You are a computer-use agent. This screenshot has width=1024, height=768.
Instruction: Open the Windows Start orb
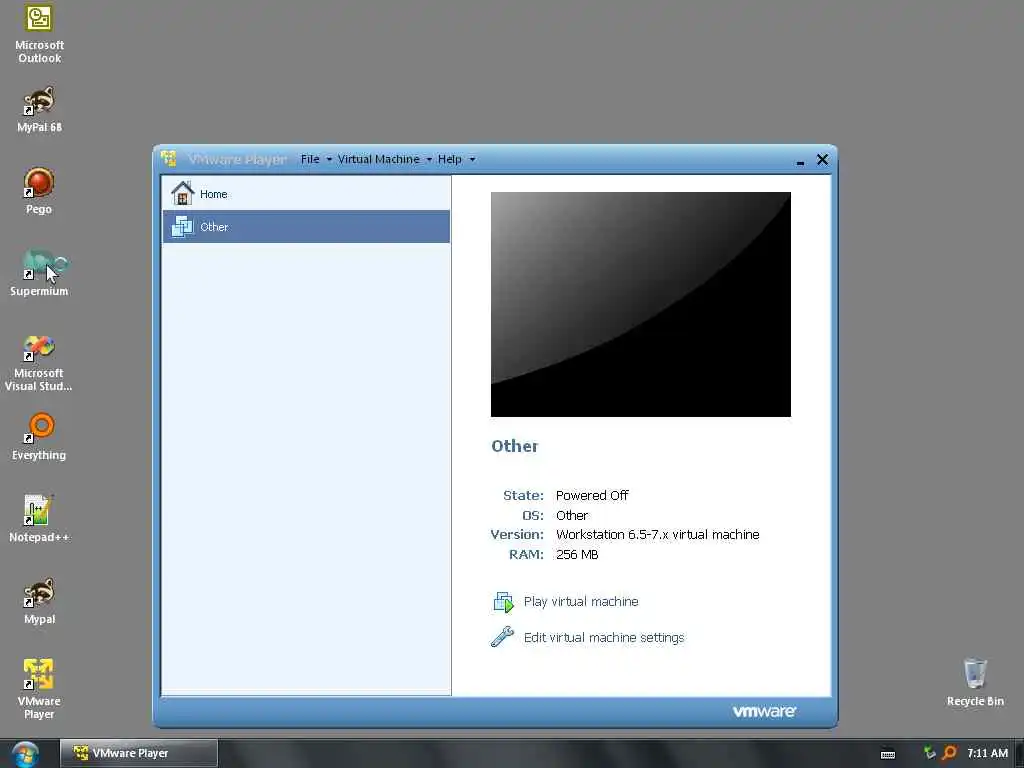[x=25, y=753]
